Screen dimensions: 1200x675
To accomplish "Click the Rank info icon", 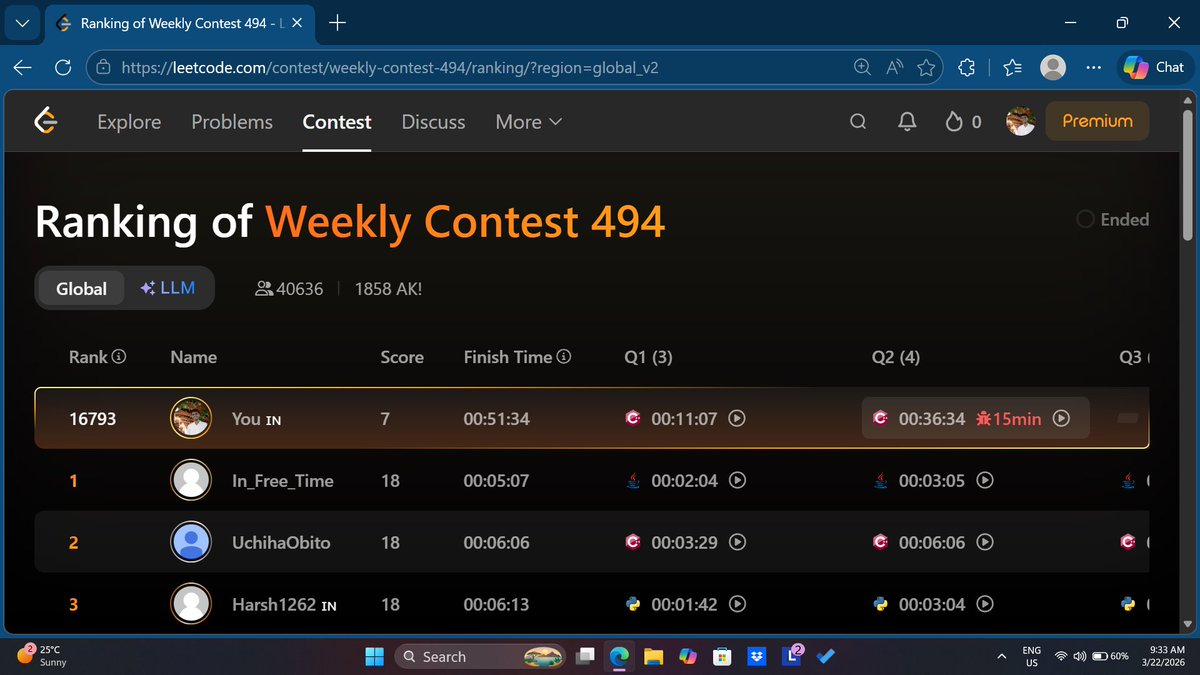I will pyautogui.click(x=119, y=357).
